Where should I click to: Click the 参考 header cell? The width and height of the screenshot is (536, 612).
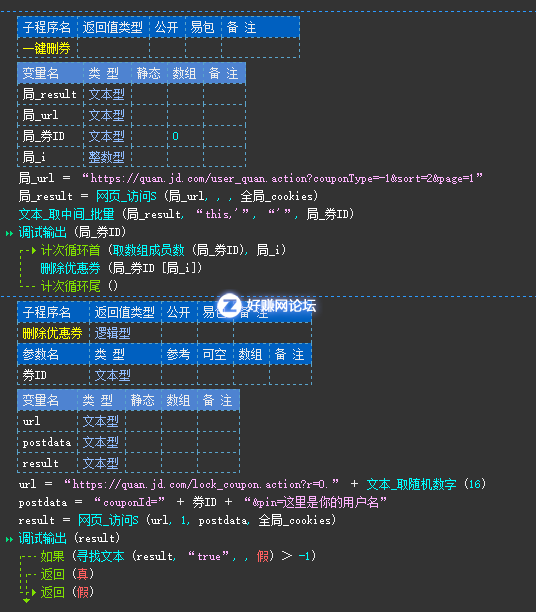[x=178, y=354]
